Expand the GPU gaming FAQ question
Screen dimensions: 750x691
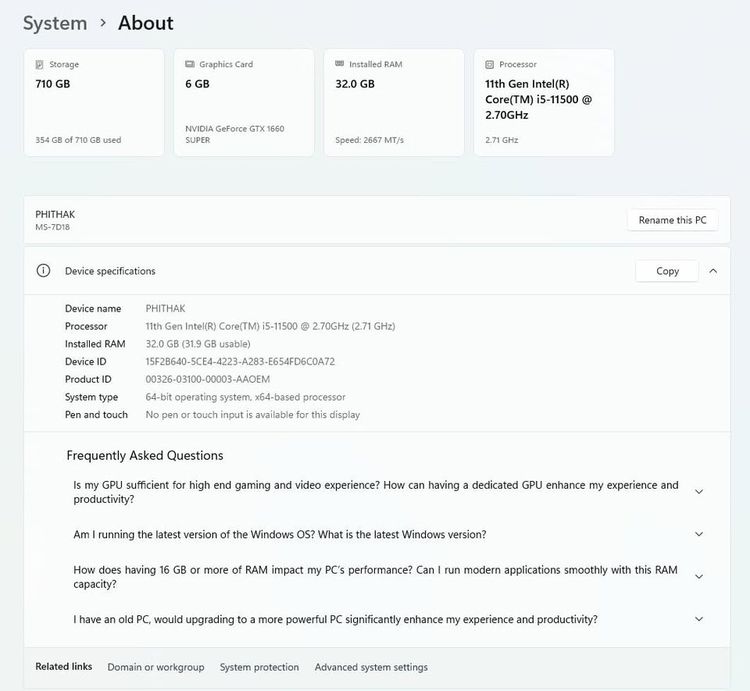699,492
